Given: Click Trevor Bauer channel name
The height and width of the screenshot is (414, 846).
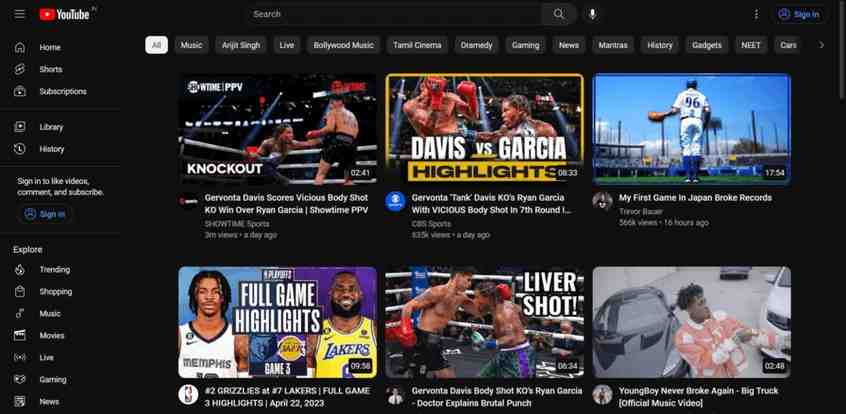Looking at the screenshot, I should click(640, 212).
